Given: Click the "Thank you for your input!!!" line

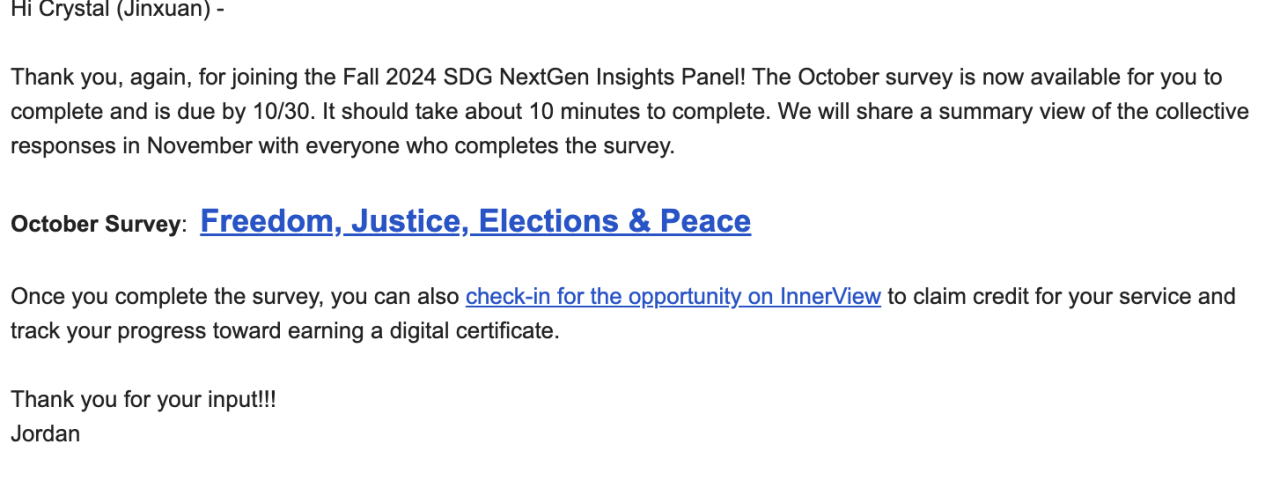Looking at the screenshot, I should (143, 400).
